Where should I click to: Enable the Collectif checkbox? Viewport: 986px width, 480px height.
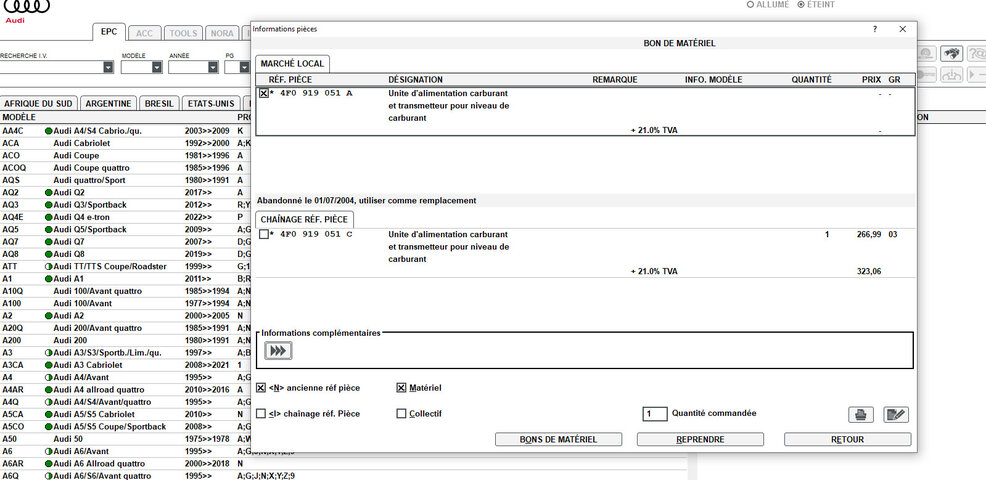pyautogui.click(x=401, y=414)
